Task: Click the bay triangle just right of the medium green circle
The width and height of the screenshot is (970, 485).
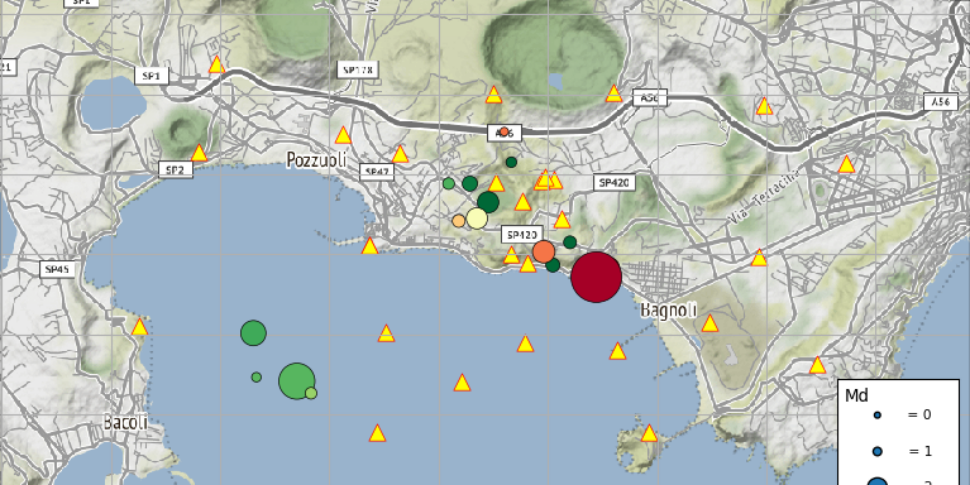Action: point(386,333)
